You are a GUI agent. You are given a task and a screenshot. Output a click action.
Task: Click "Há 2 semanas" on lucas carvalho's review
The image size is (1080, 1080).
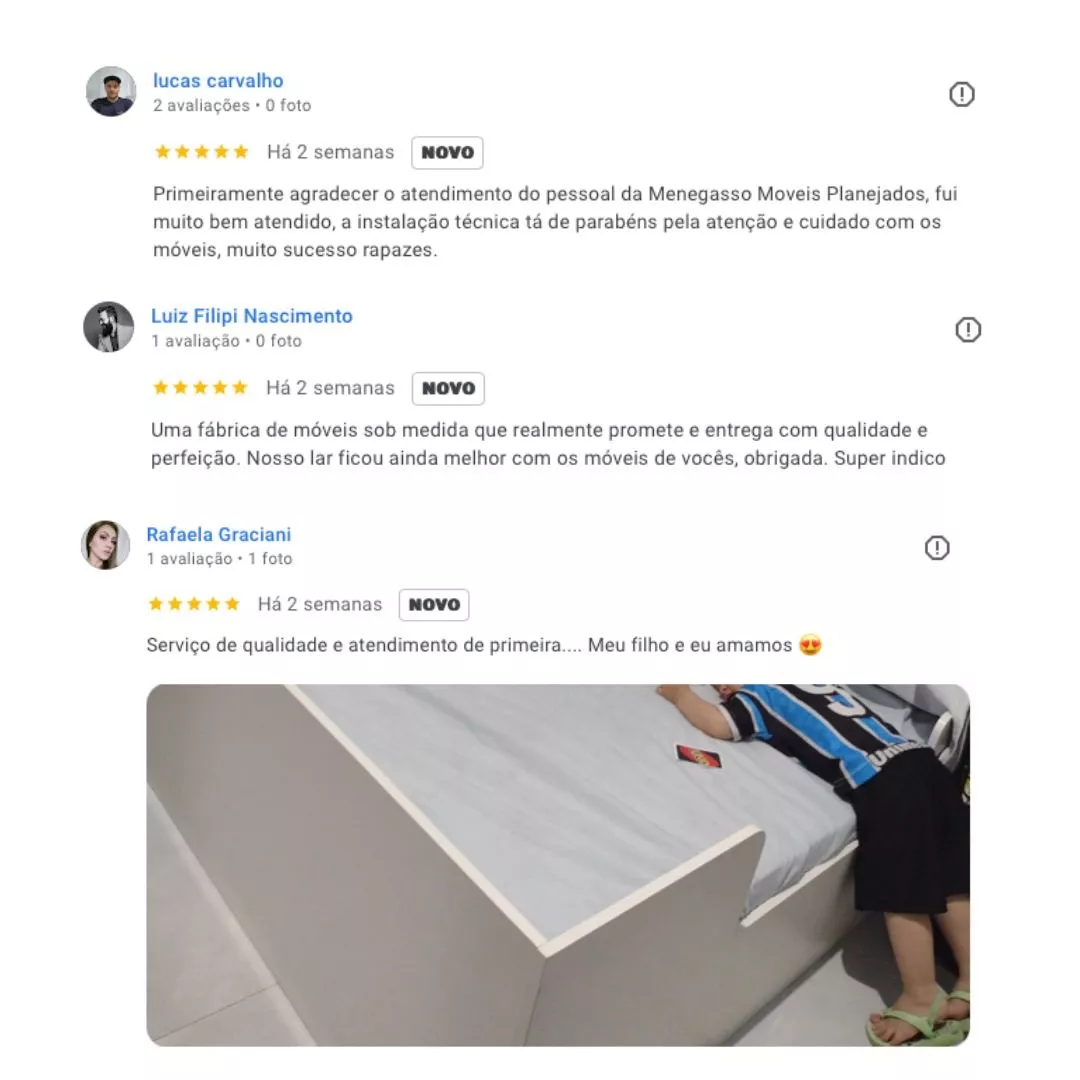(331, 152)
